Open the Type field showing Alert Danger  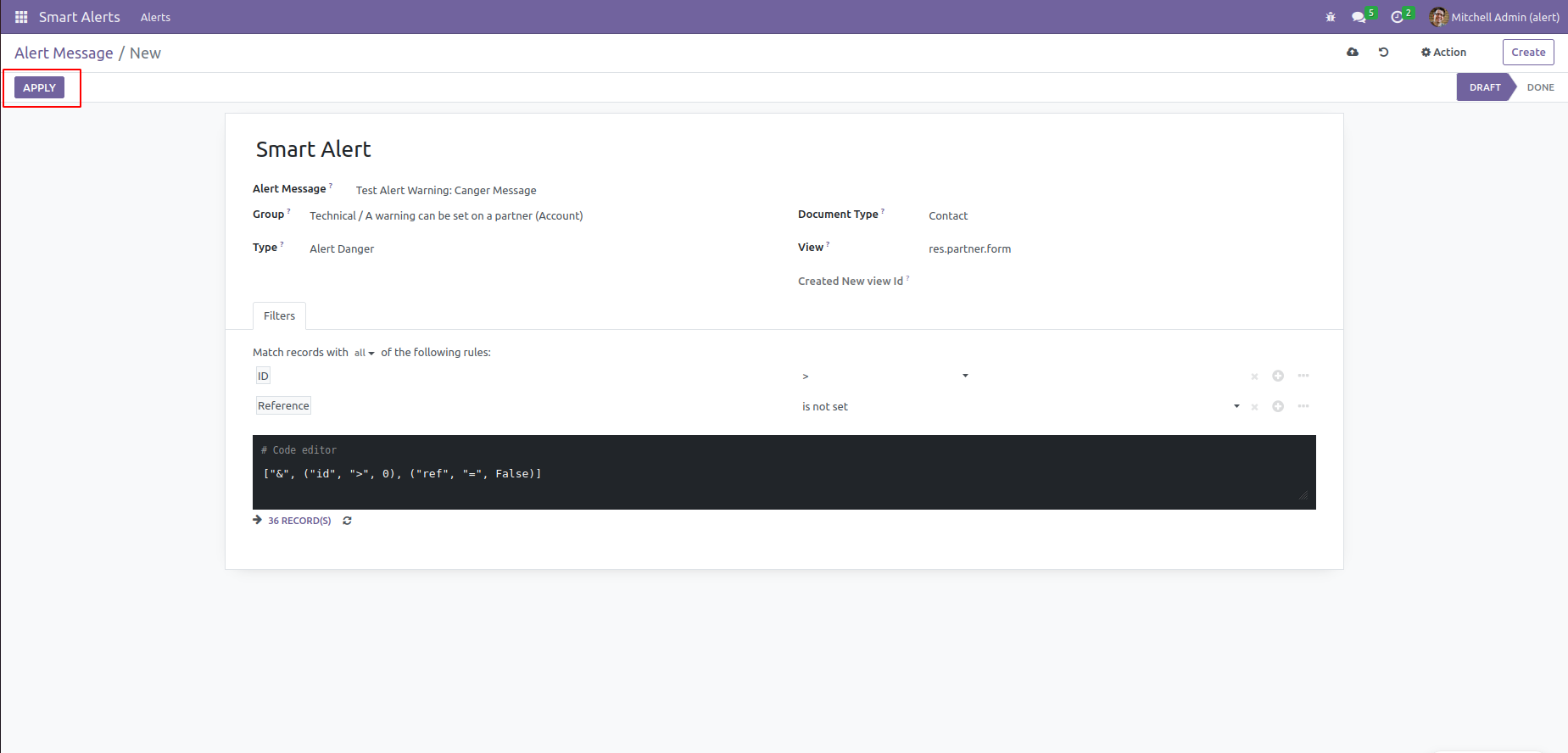coord(342,249)
